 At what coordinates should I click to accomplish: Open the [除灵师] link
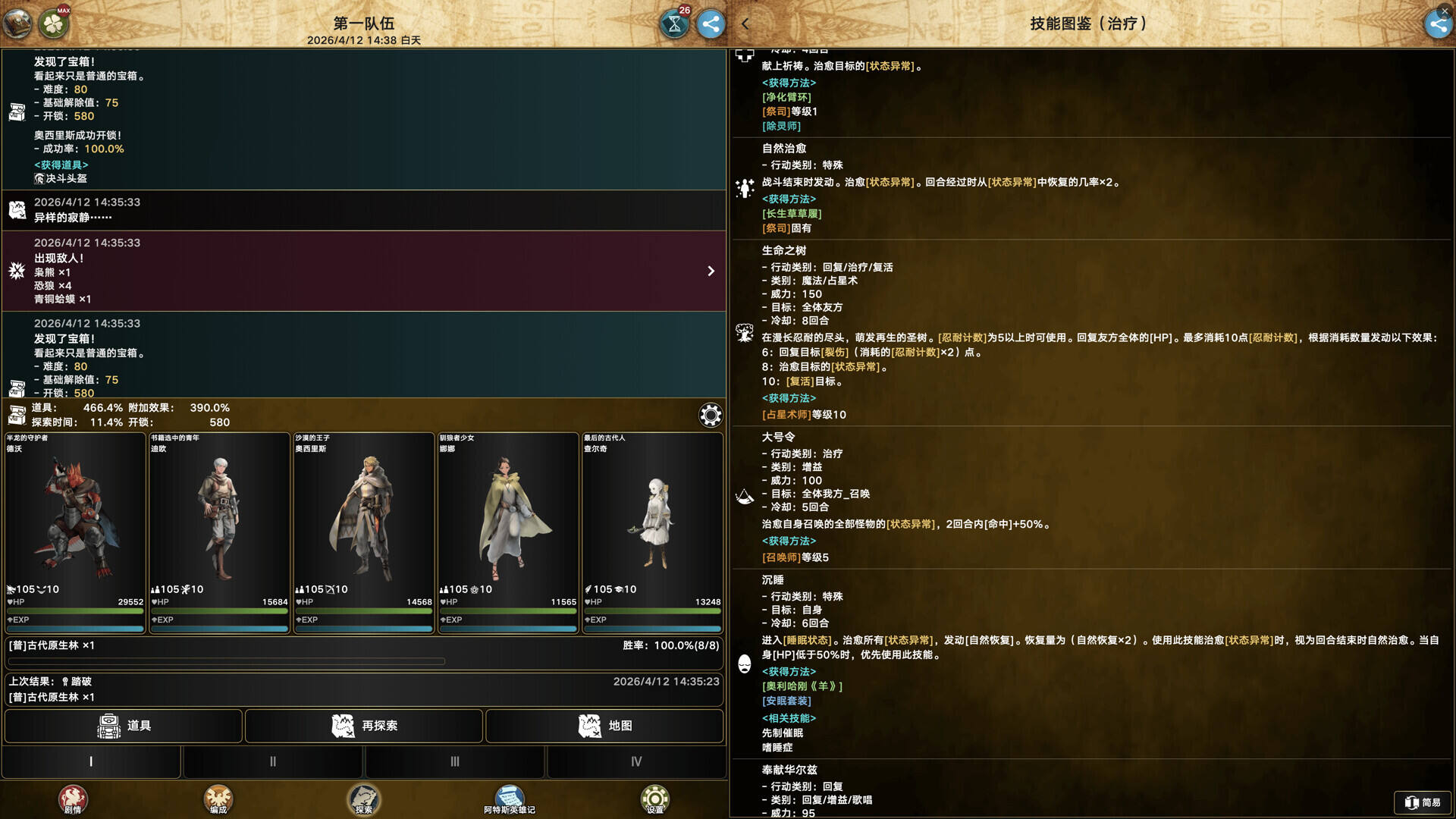781,126
